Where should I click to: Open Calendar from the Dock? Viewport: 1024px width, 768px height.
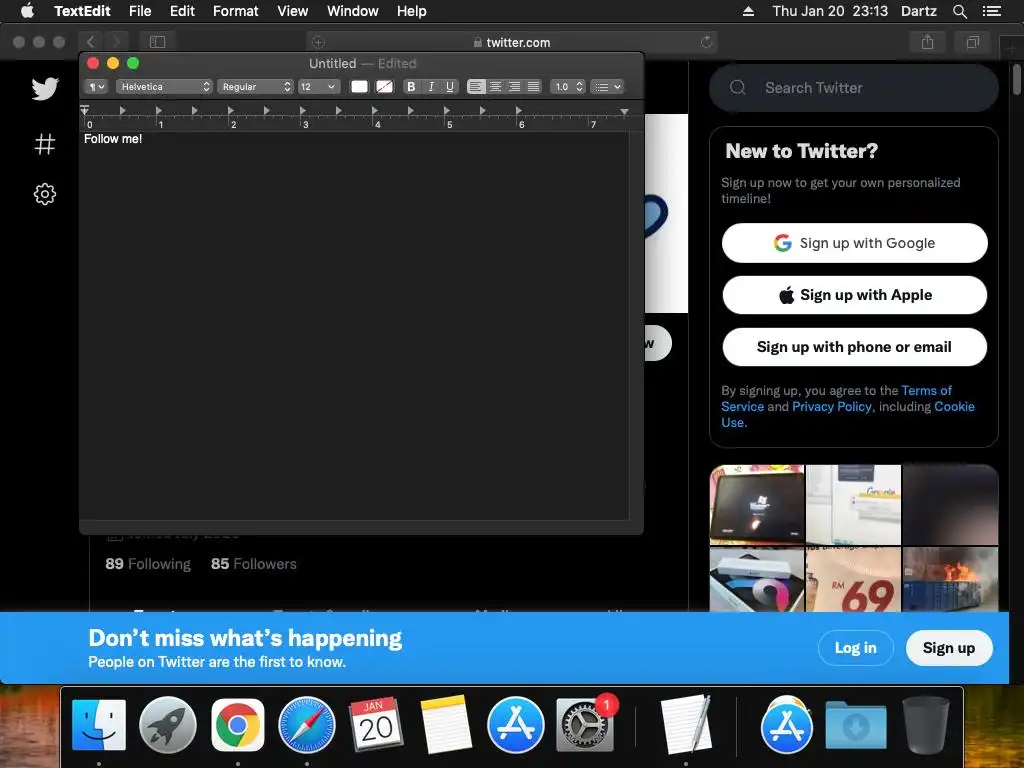point(376,726)
